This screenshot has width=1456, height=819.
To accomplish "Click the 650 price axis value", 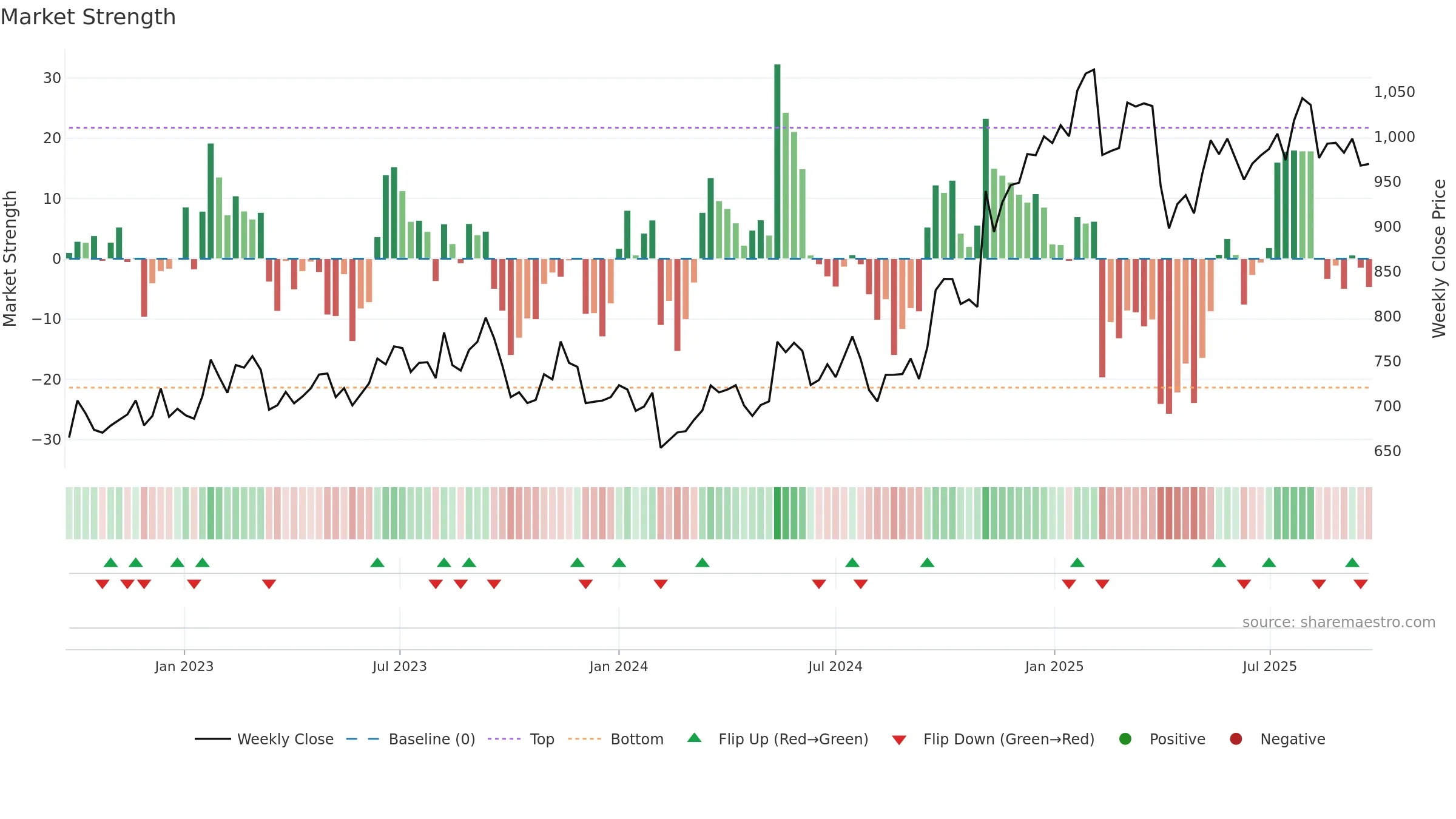I will (x=1387, y=451).
